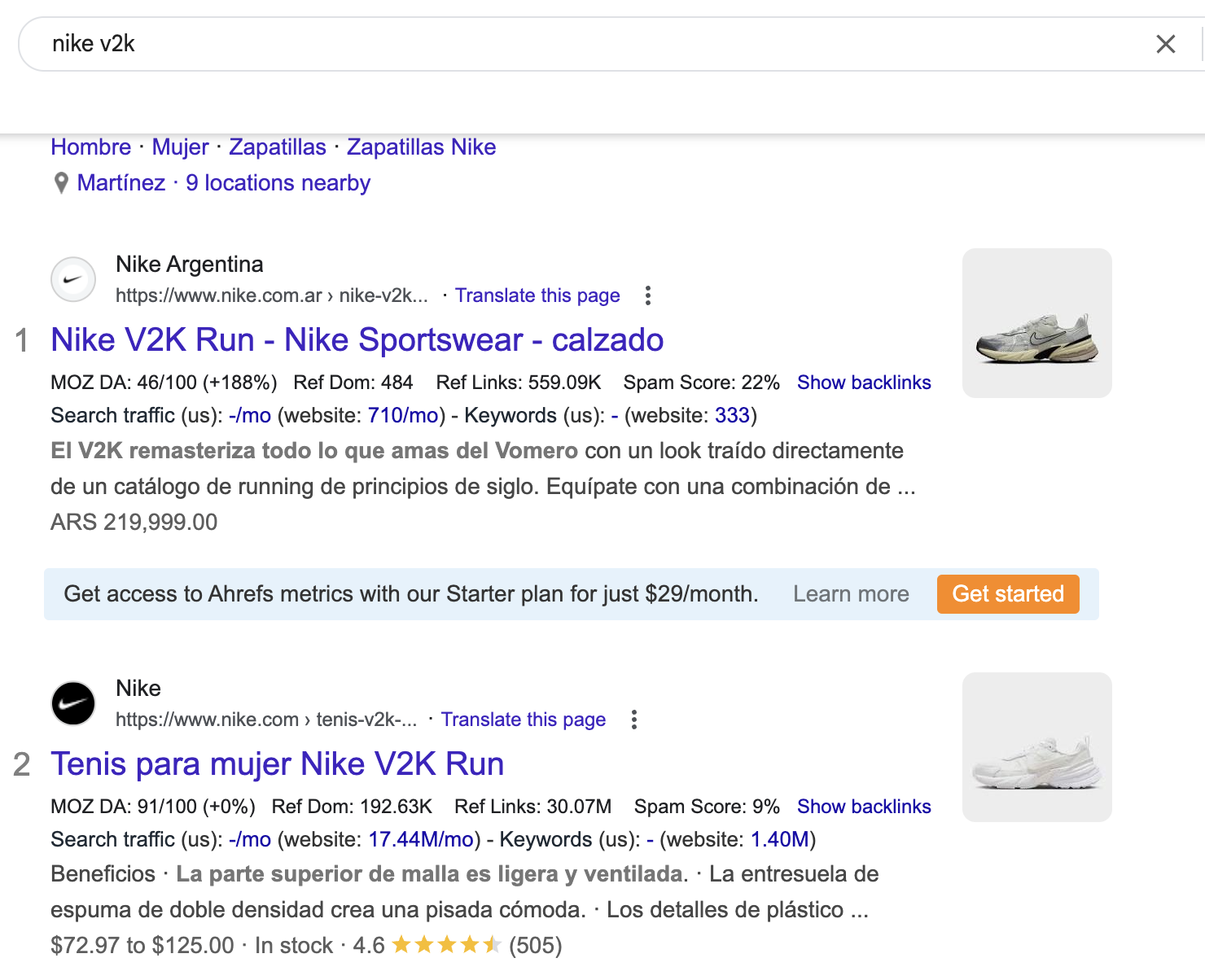Click 'MOZ DA: 46/100 (+188%)' metric
This screenshot has height=980, width=1205.
(x=164, y=383)
